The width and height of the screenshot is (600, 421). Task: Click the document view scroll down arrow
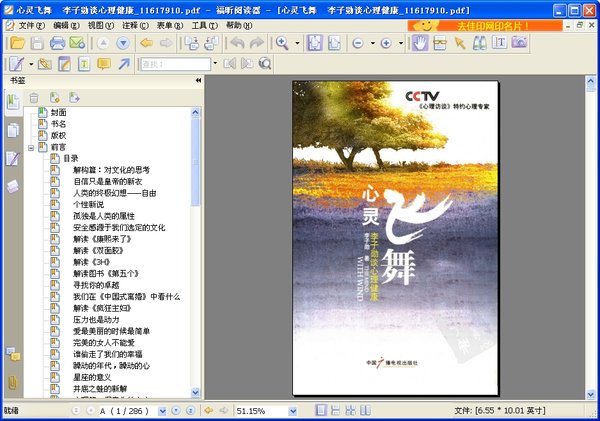click(x=591, y=394)
